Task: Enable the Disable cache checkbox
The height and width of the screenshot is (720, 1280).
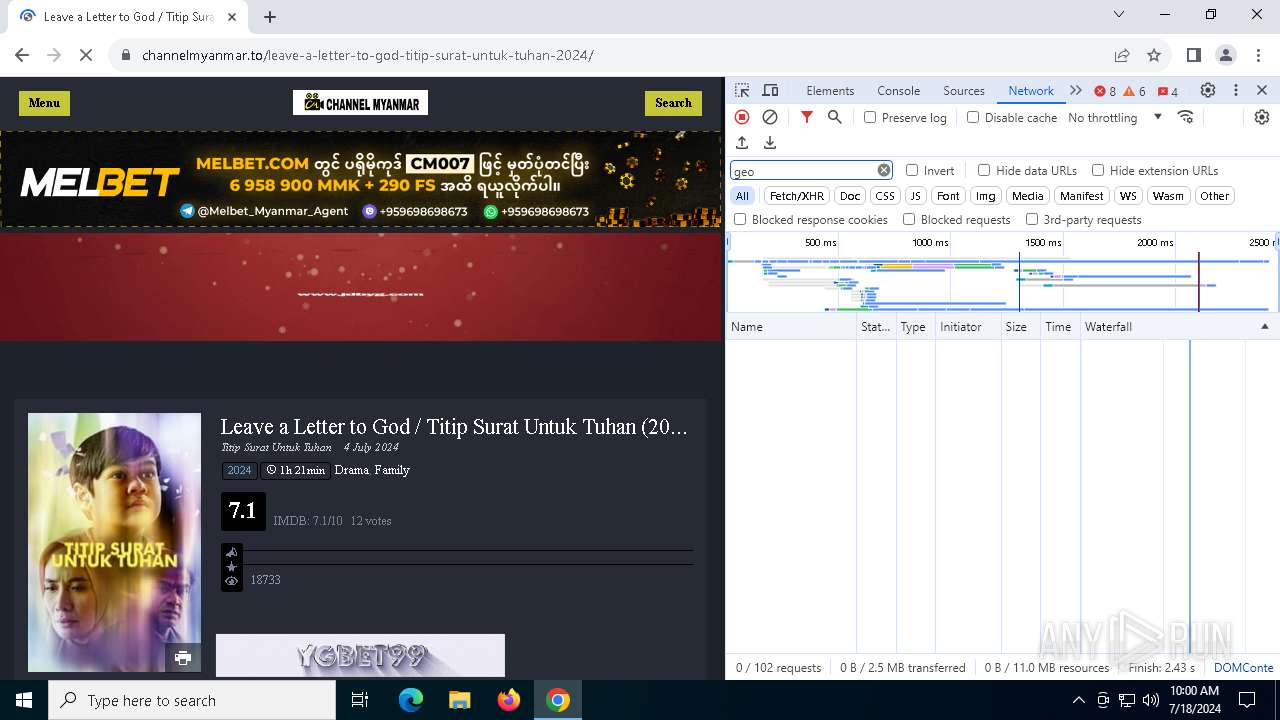Action: pos(973,117)
